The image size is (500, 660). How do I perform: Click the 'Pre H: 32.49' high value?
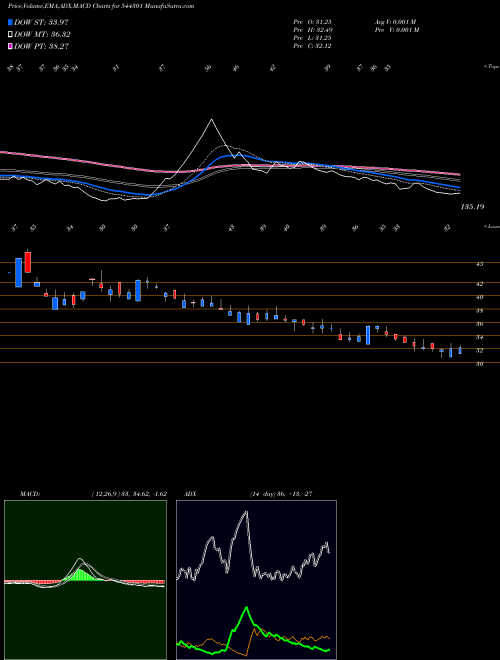(313, 30)
